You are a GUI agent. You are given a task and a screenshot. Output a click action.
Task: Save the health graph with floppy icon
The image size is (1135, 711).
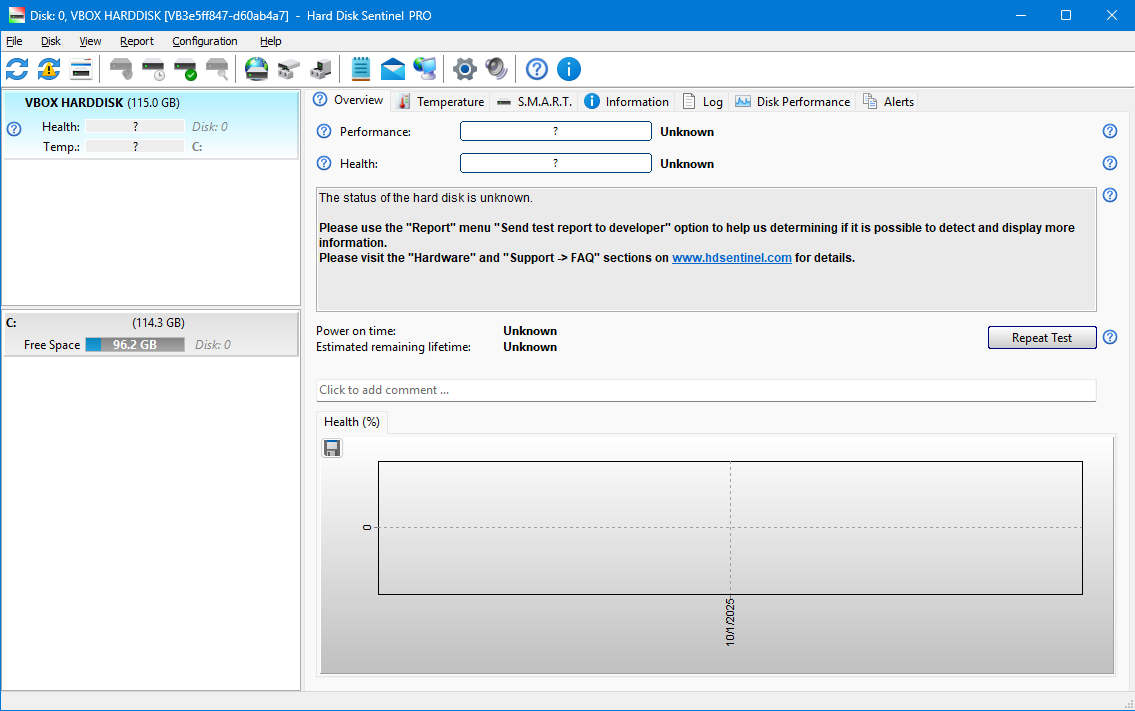332,448
